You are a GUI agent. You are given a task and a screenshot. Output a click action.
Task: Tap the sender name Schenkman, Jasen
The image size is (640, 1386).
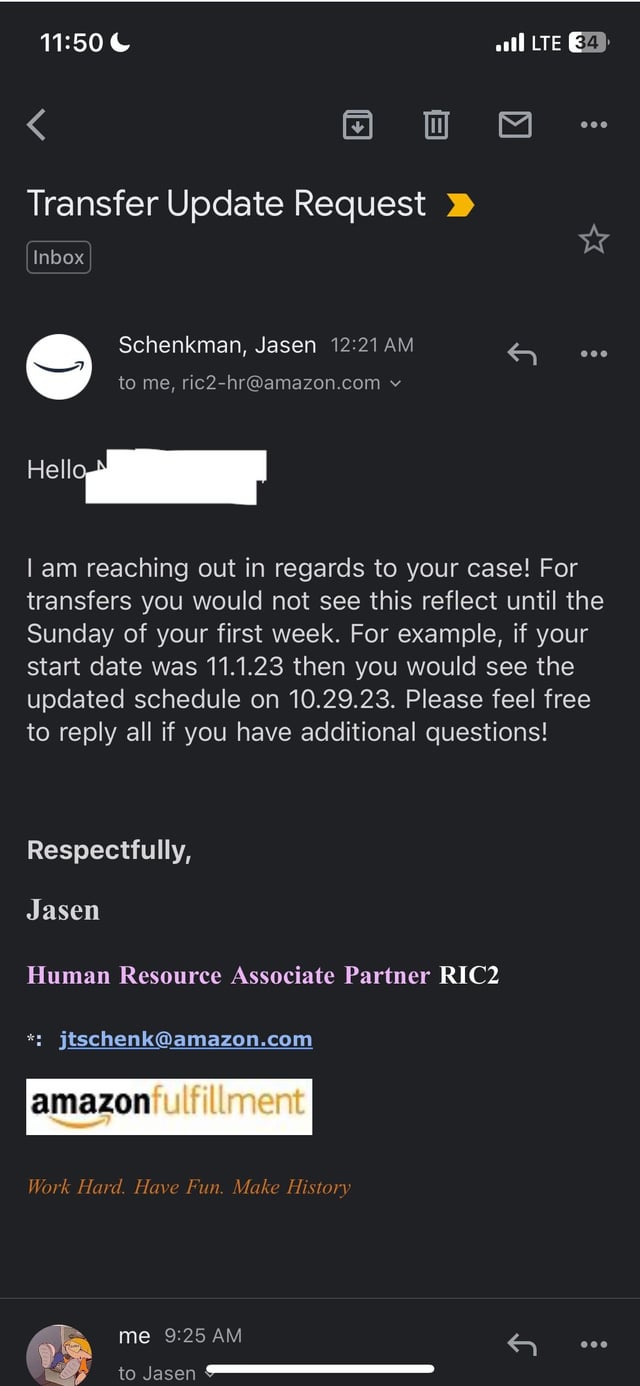click(x=217, y=345)
